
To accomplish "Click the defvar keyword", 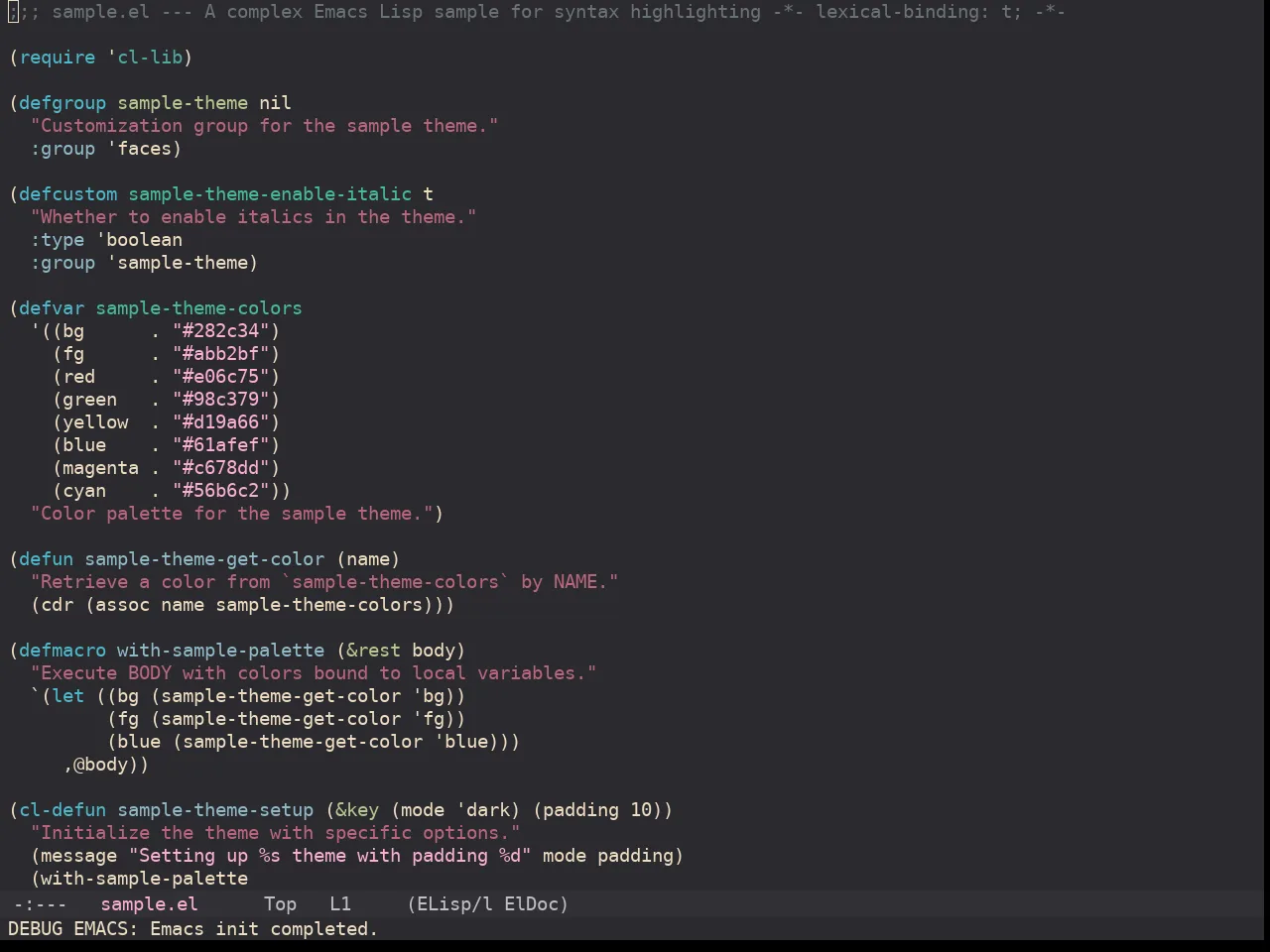I will pyautogui.click(x=52, y=308).
